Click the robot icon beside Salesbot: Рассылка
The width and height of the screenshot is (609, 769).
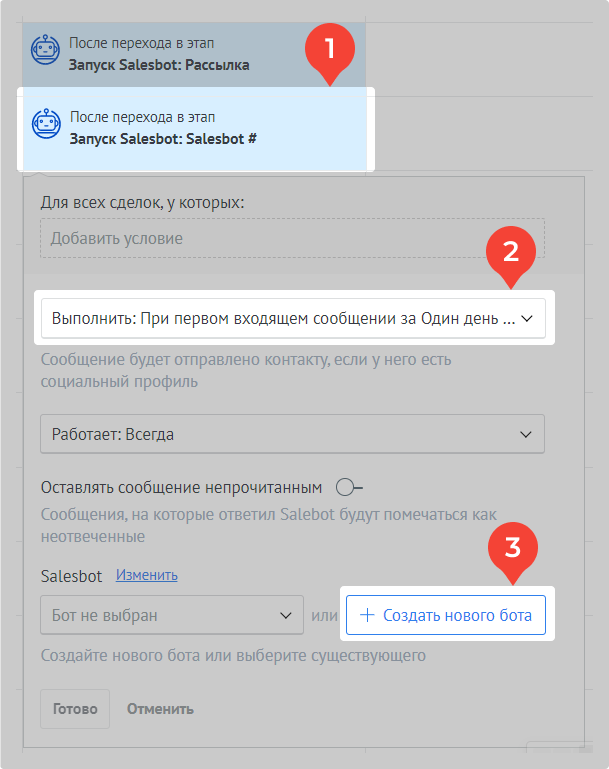coord(45,51)
